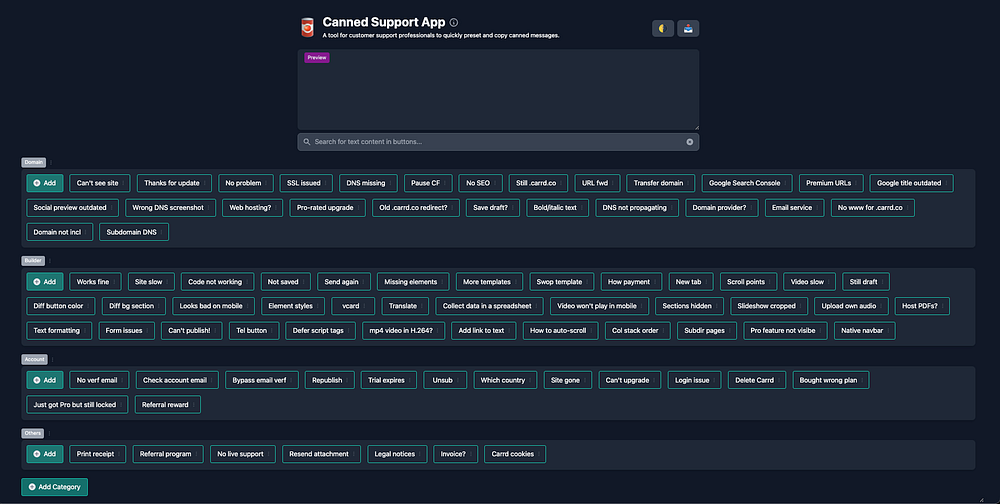Select the "SSL issued" canned message
The image size is (1000, 504).
[306, 183]
